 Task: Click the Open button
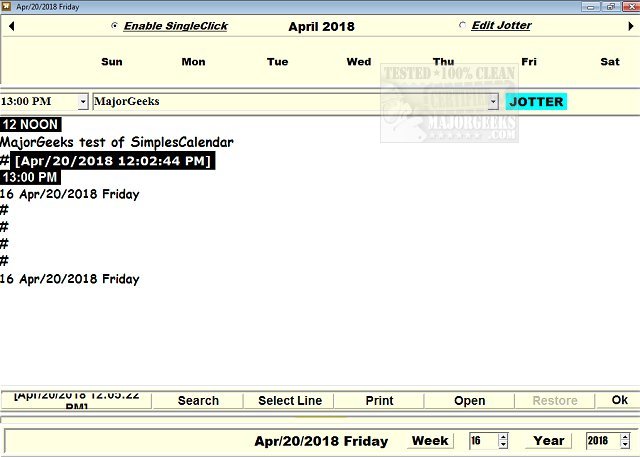469,401
